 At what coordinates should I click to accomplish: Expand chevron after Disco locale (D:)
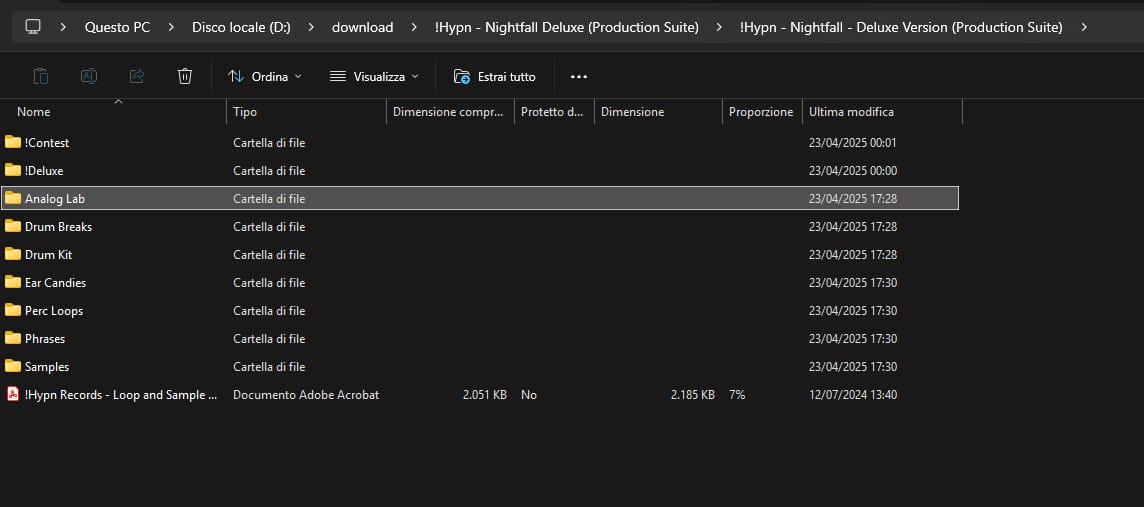click(x=311, y=28)
